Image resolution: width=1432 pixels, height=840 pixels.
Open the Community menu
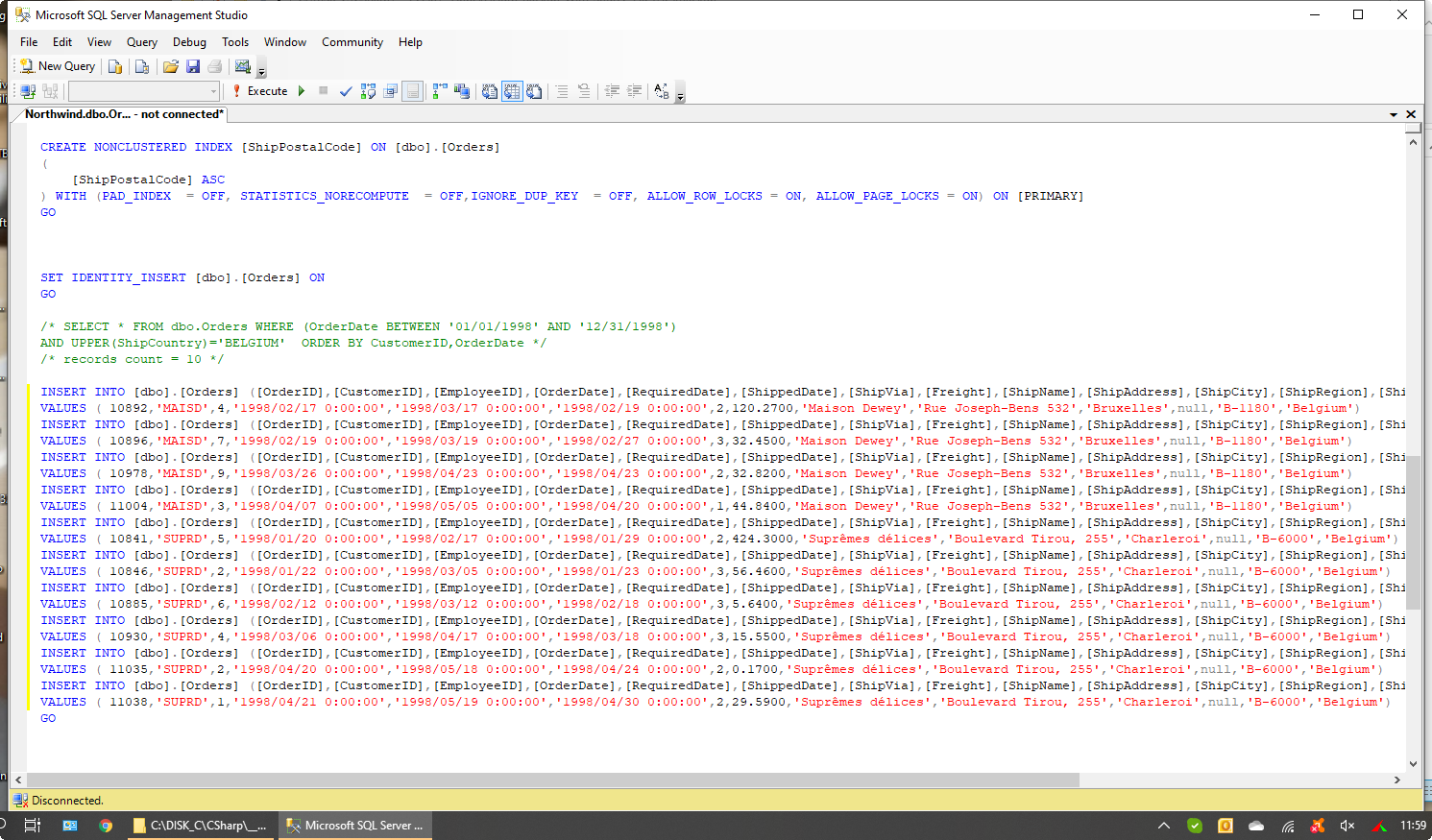(x=352, y=42)
